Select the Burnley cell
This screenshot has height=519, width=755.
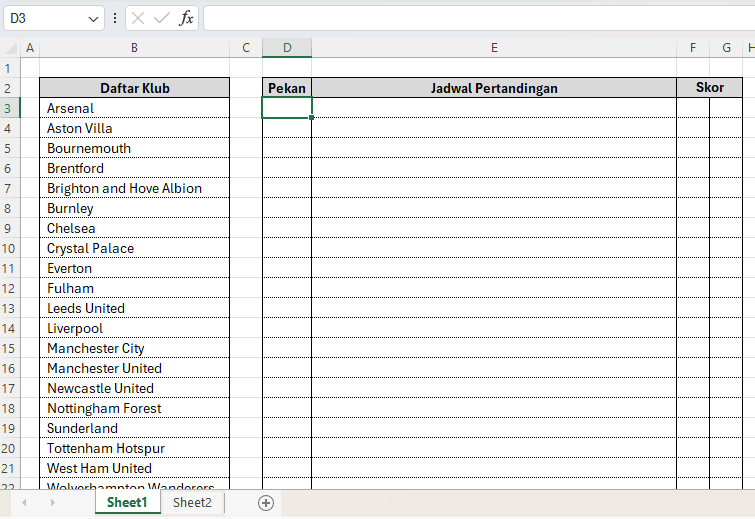click(x=134, y=208)
